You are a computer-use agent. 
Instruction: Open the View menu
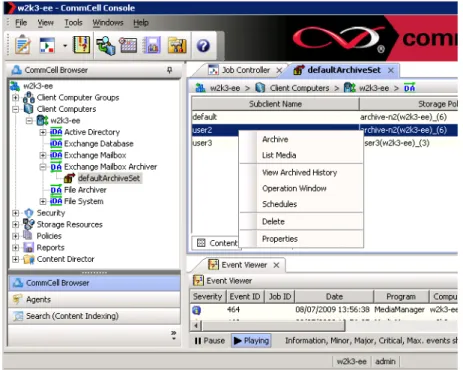pos(45,23)
